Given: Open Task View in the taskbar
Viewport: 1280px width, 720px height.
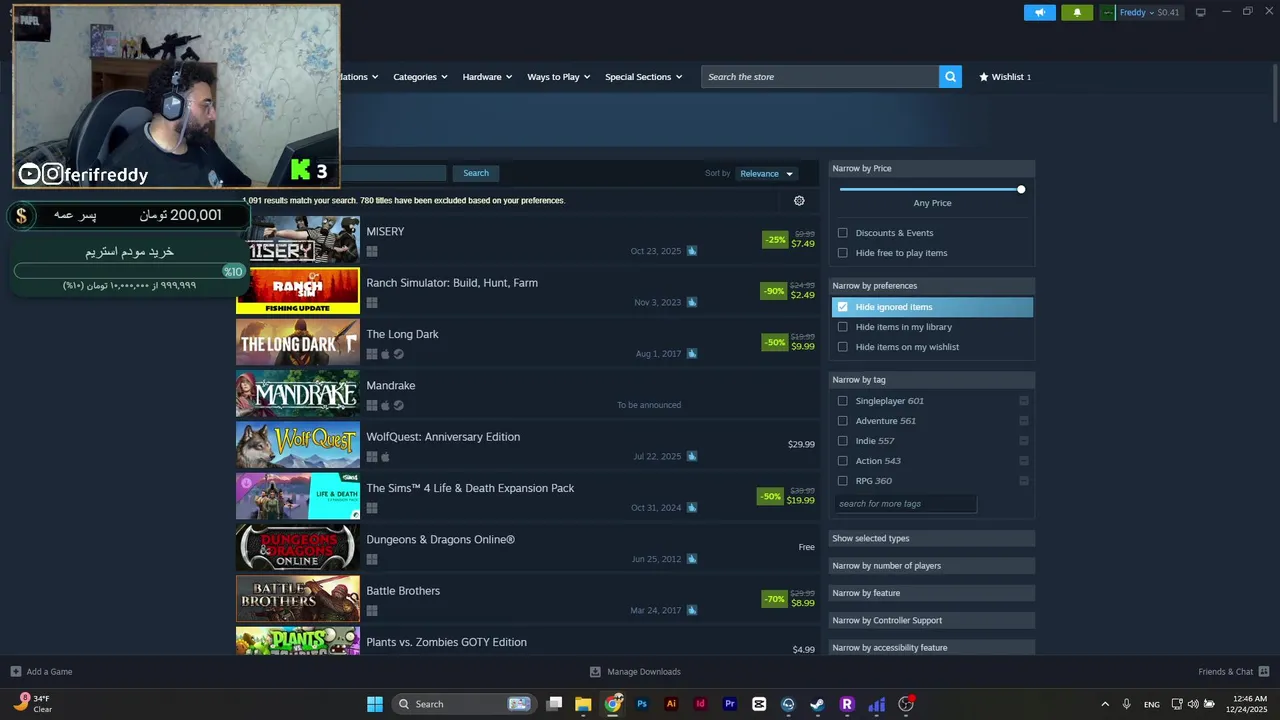Looking at the screenshot, I should coord(554,704).
